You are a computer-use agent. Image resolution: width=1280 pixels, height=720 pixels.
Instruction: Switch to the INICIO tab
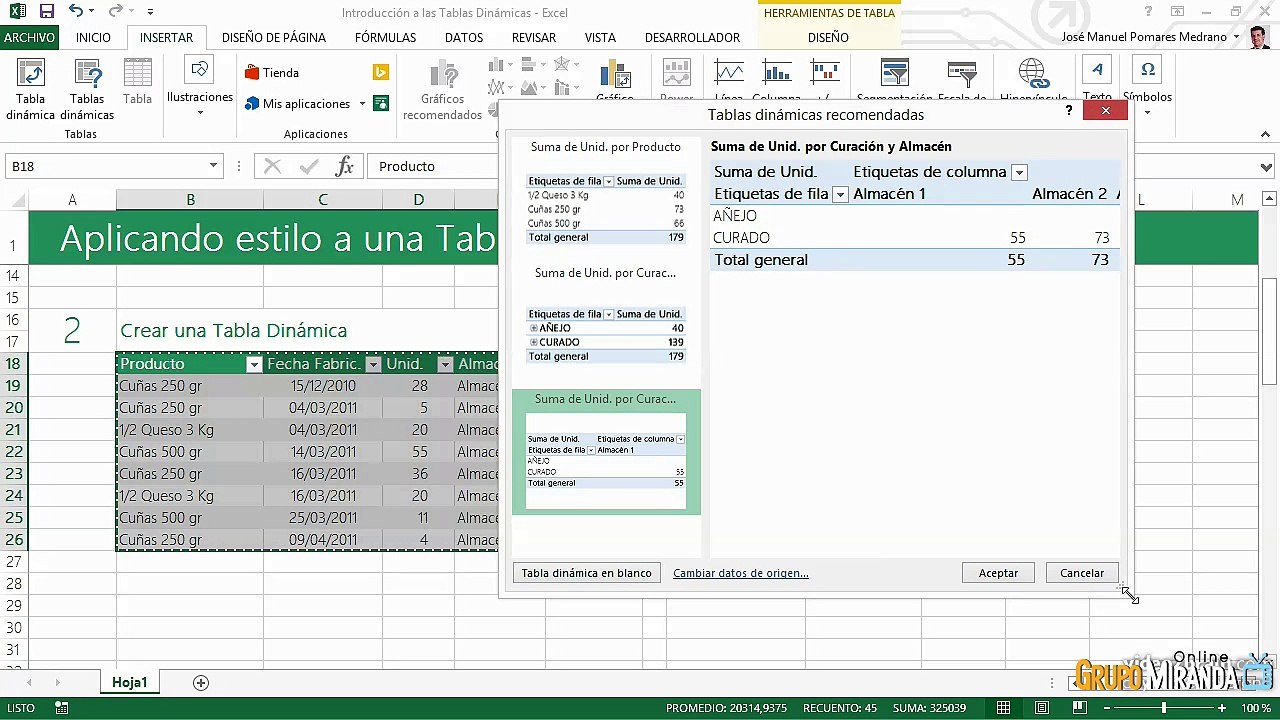[x=94, y=37]
